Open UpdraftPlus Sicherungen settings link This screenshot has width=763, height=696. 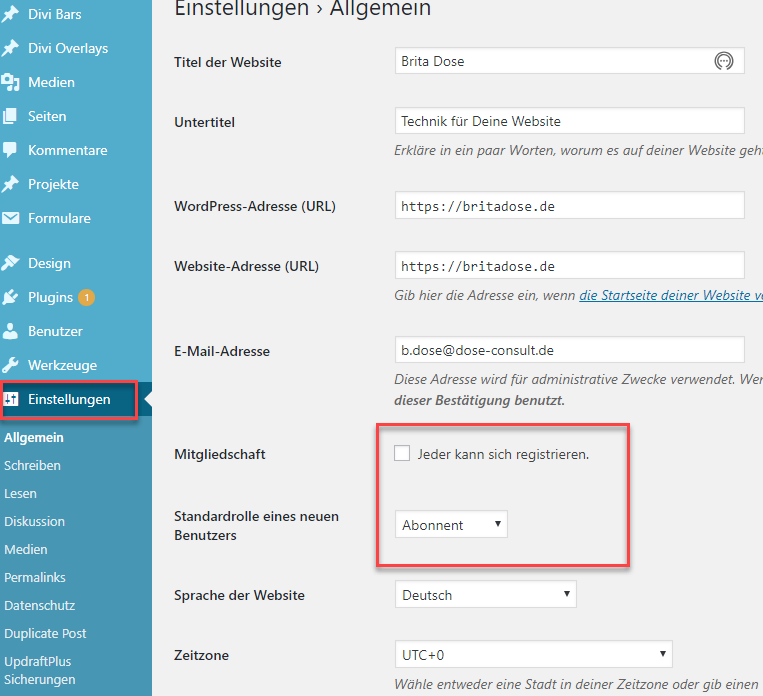point(39,670)
